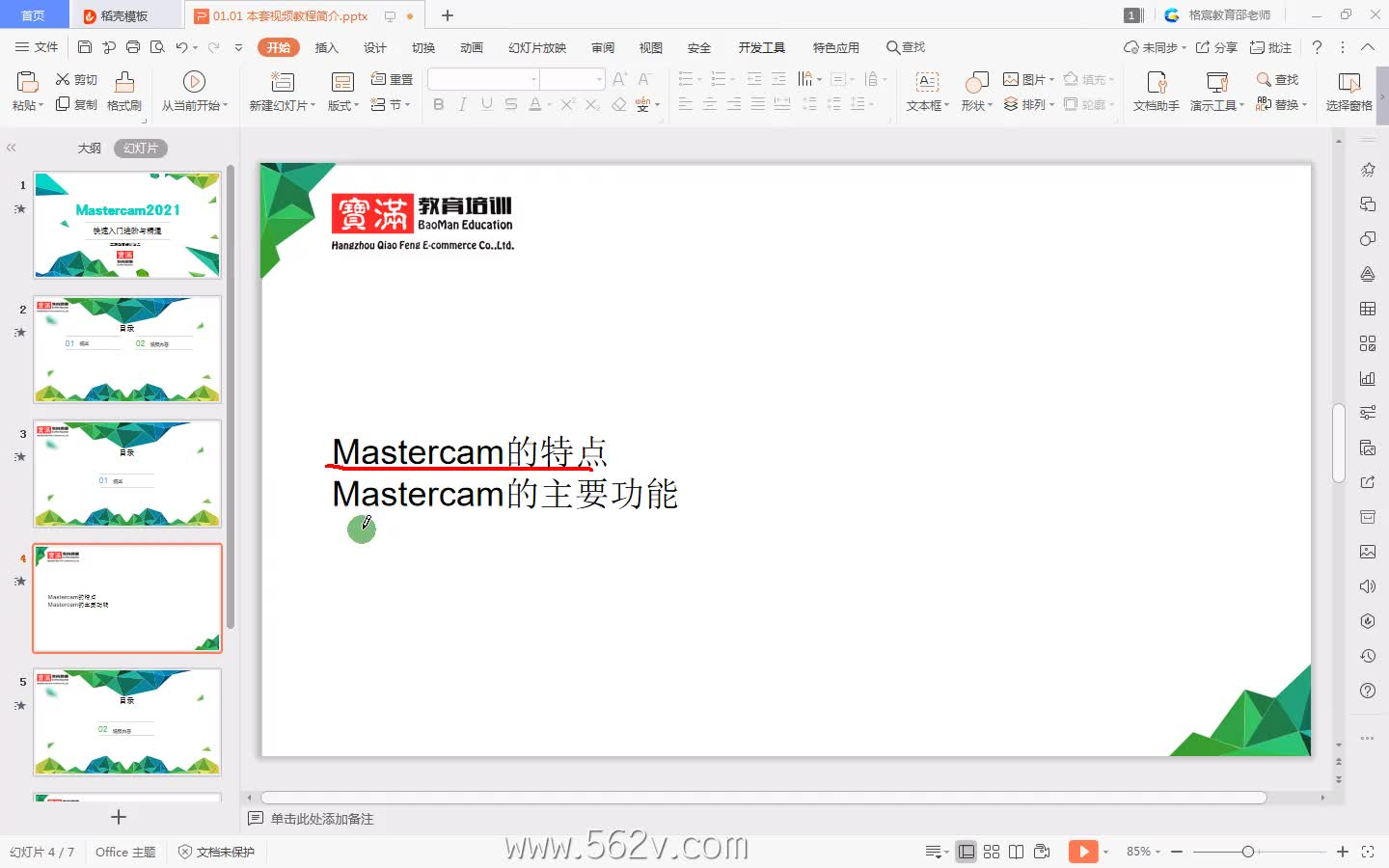
Task: Open the font name combo box
Action: tap(483, 79)
